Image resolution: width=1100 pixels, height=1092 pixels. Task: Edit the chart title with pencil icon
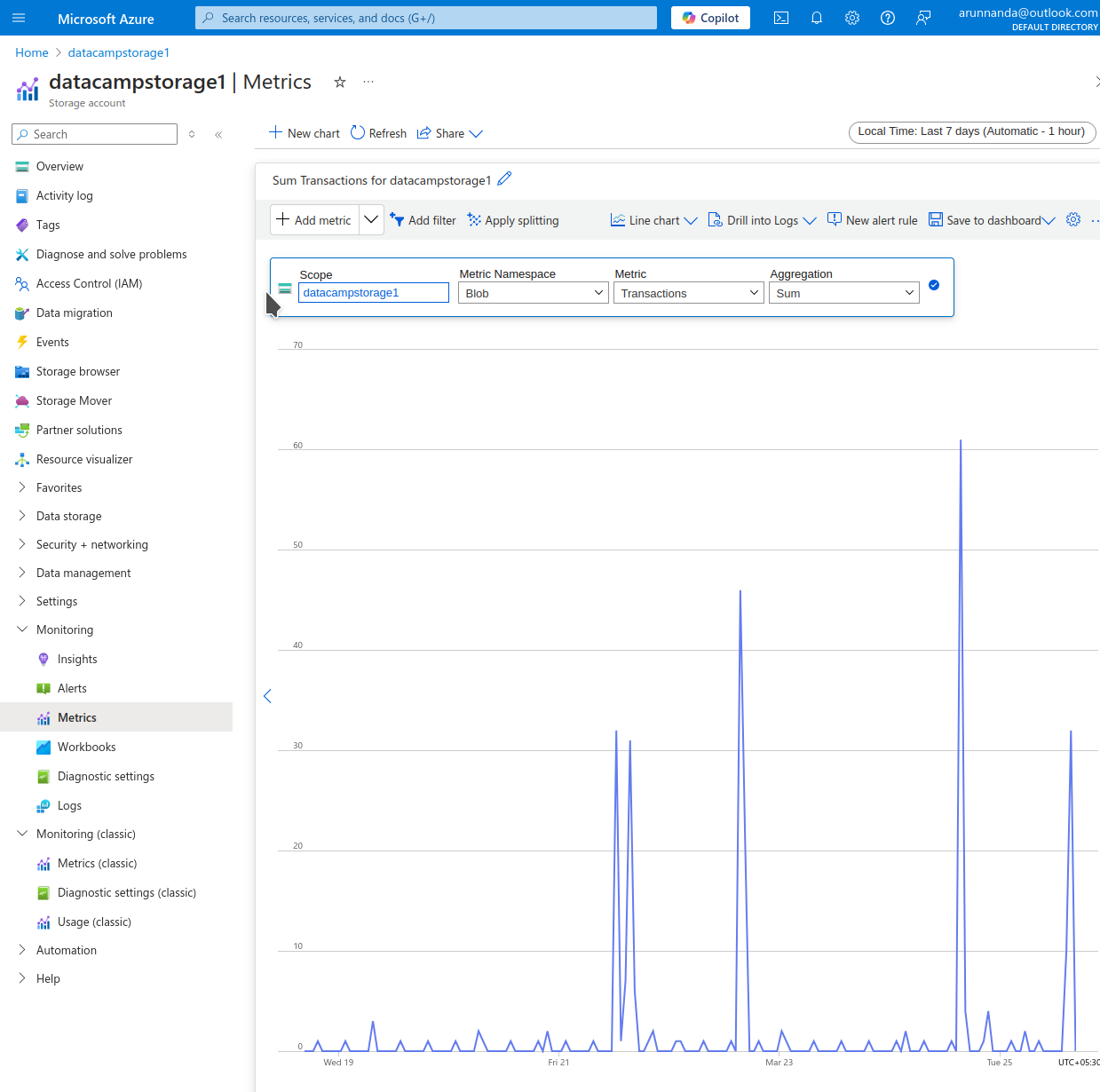(504, 178)
